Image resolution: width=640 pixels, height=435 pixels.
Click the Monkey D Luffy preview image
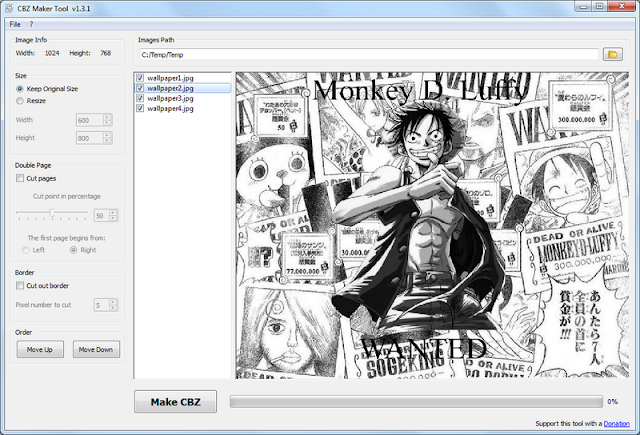(432, 225)
